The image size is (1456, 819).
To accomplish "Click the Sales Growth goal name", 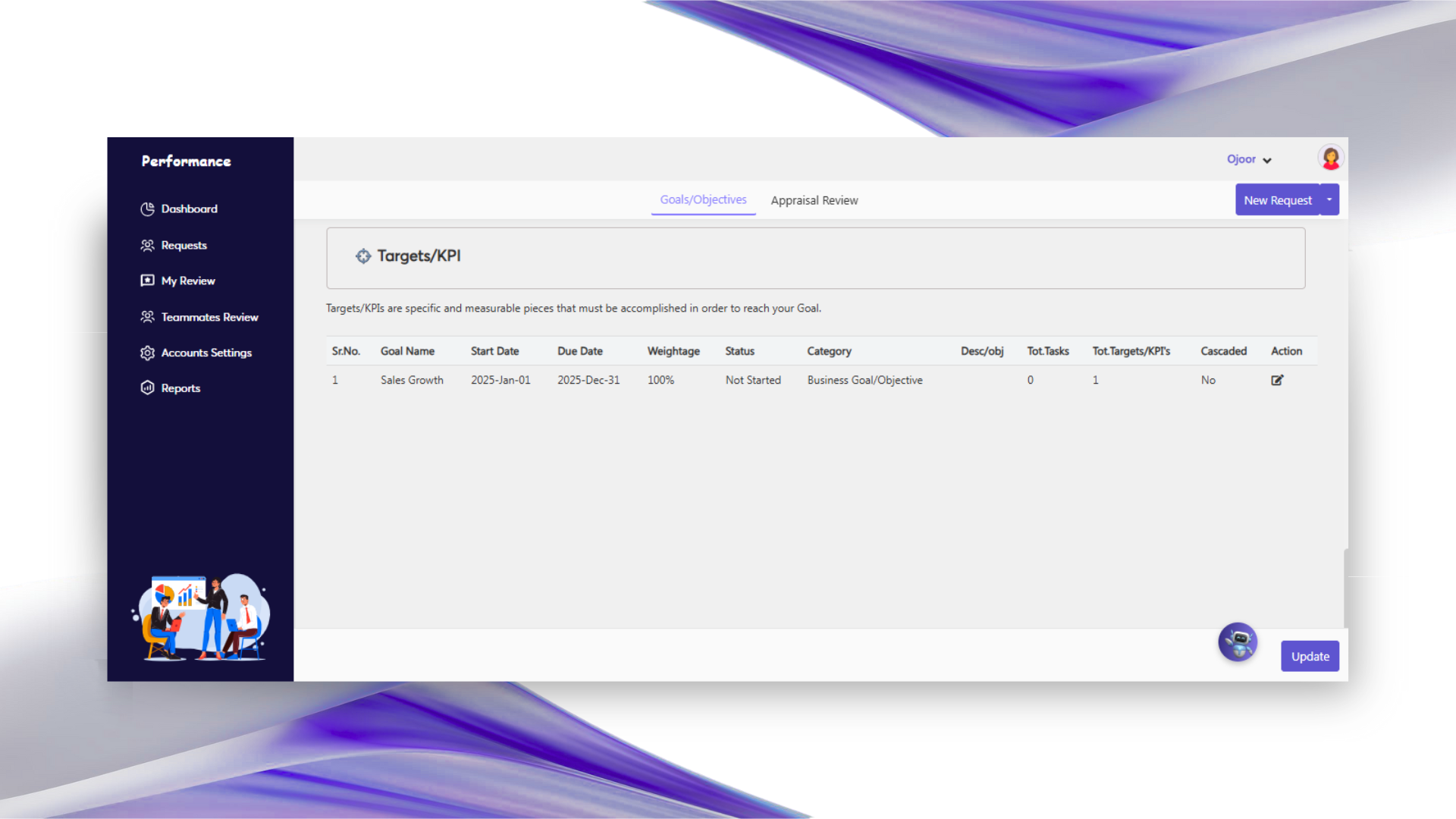I will point(412,380).
